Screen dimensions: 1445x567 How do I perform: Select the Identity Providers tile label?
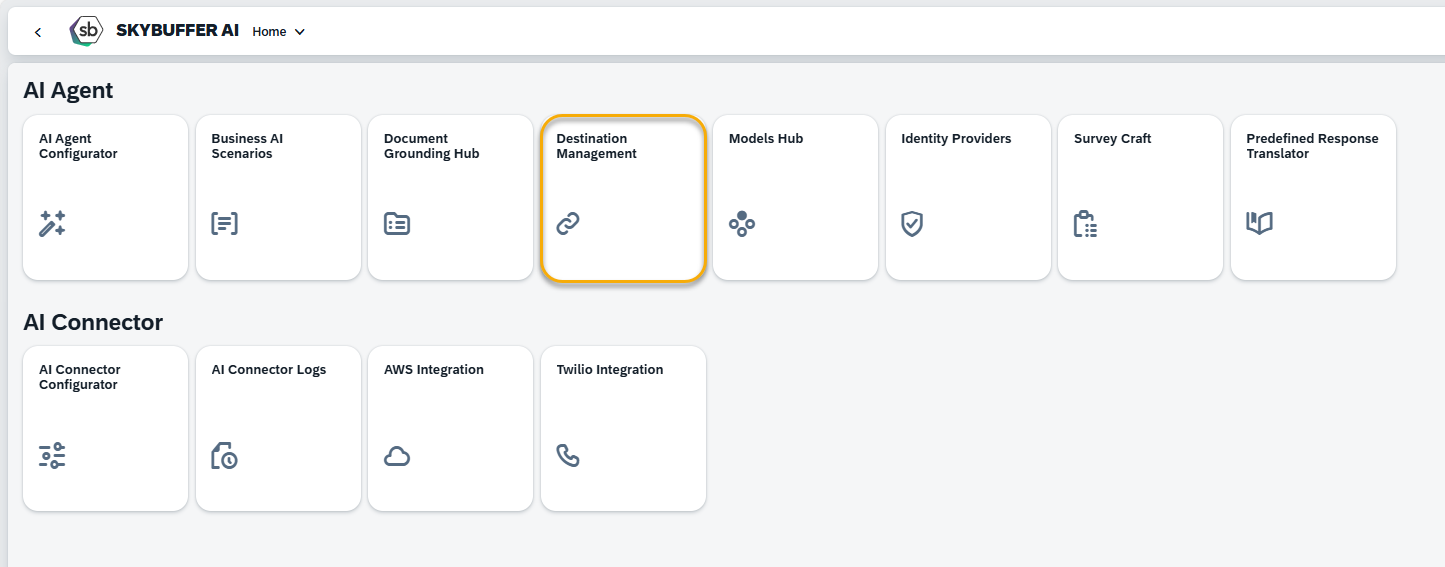pos(956,139)
